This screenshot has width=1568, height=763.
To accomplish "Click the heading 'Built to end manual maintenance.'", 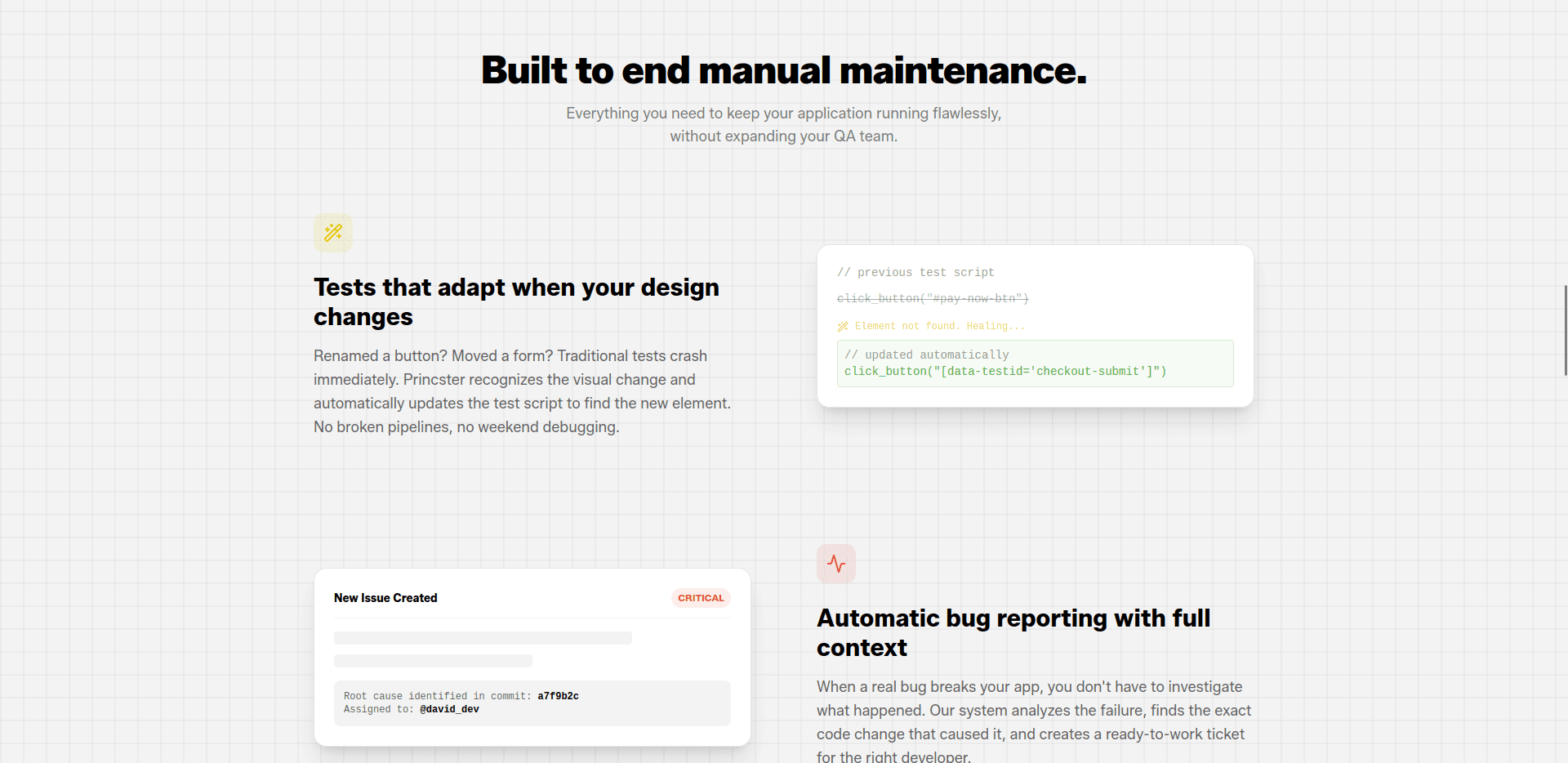I will coord(783,70).
